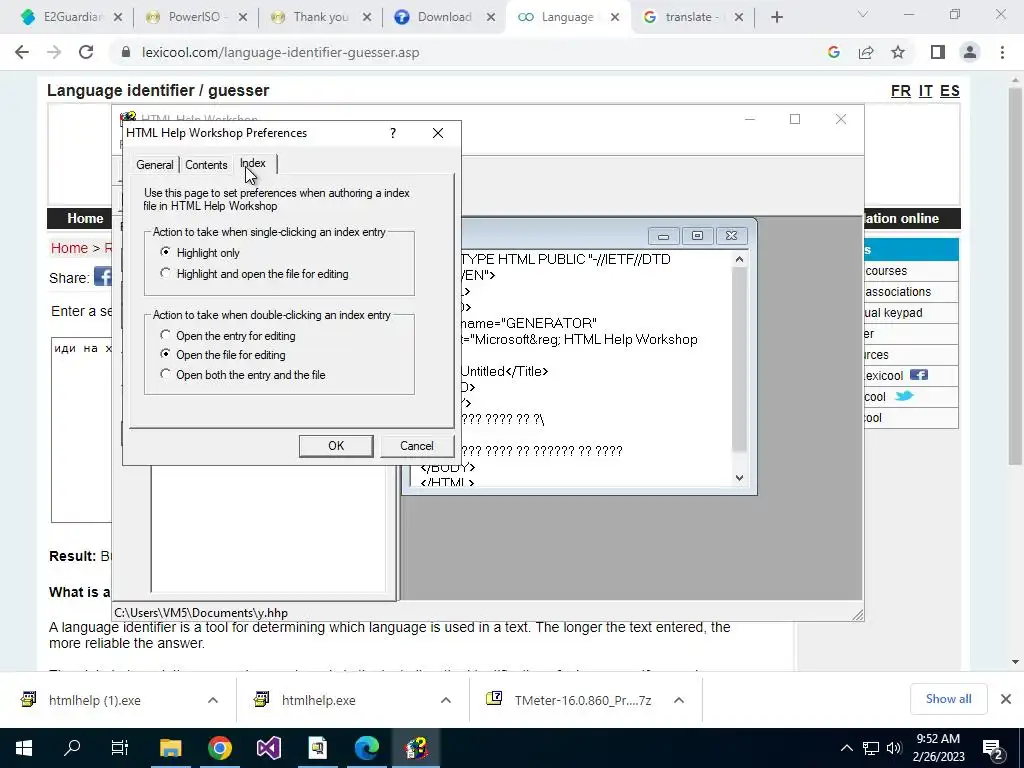1024x768 pixels.
Task: Show all downloads
Action: pyautogui.click(x=948, y=699)
